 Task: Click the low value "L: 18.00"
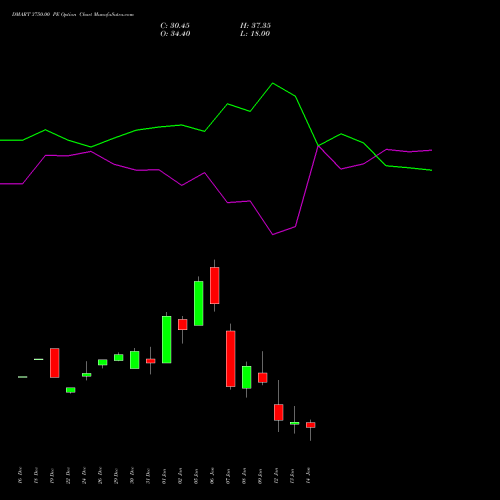pos(255,34)
